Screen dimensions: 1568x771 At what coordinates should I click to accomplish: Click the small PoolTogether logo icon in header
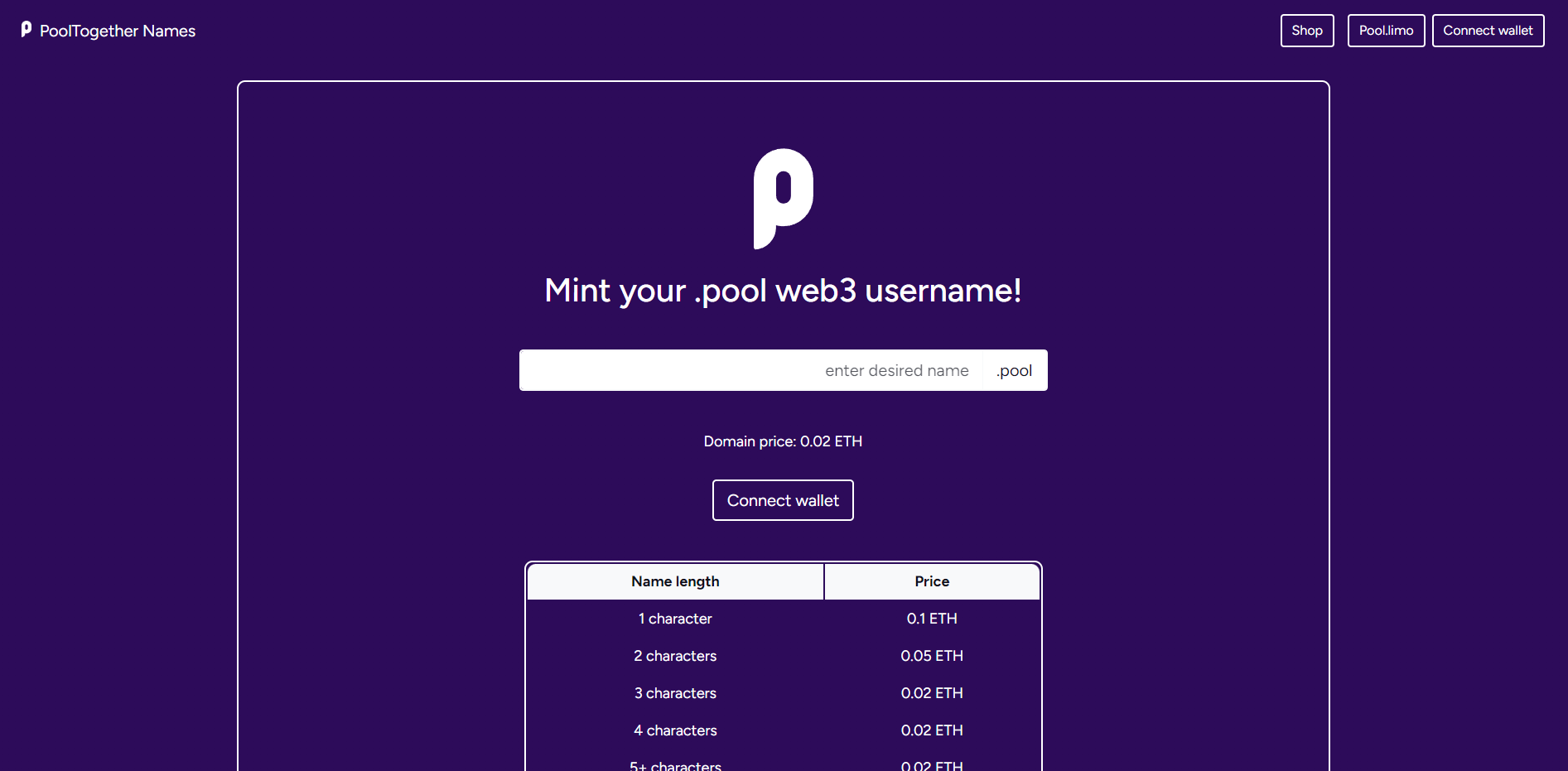tap(27, 30)
